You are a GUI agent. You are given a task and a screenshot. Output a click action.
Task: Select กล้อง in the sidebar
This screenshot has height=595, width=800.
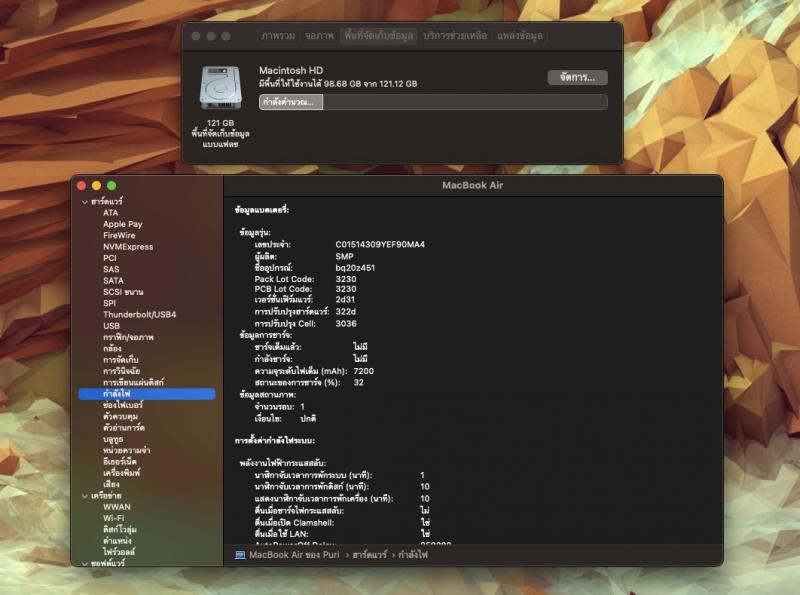click(112, 349)
